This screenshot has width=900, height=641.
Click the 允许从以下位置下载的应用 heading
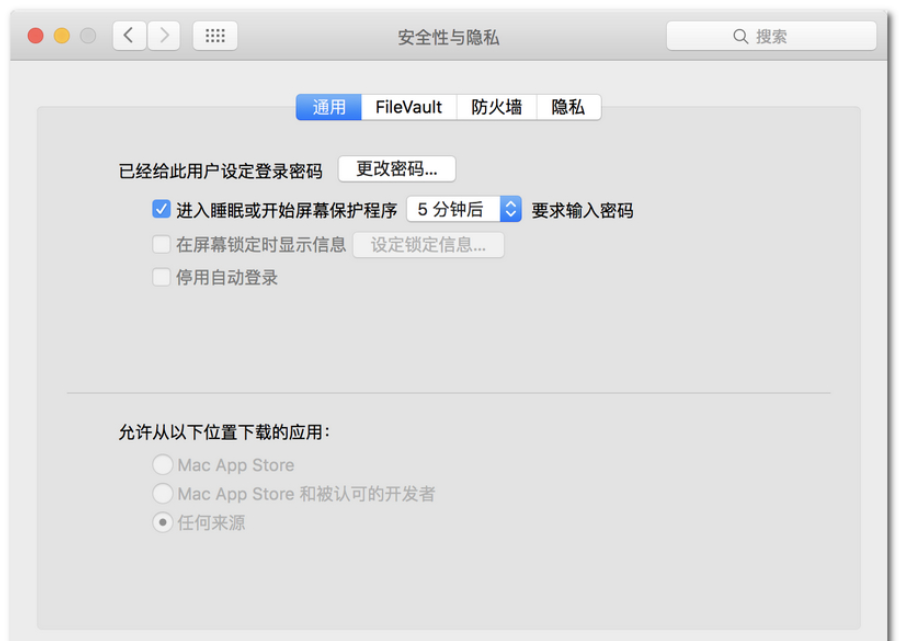click(224, 432)
